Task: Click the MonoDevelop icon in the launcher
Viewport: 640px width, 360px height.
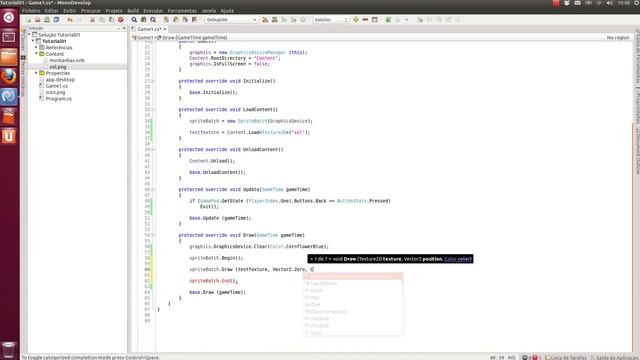Action: click(x=9, y=96)
